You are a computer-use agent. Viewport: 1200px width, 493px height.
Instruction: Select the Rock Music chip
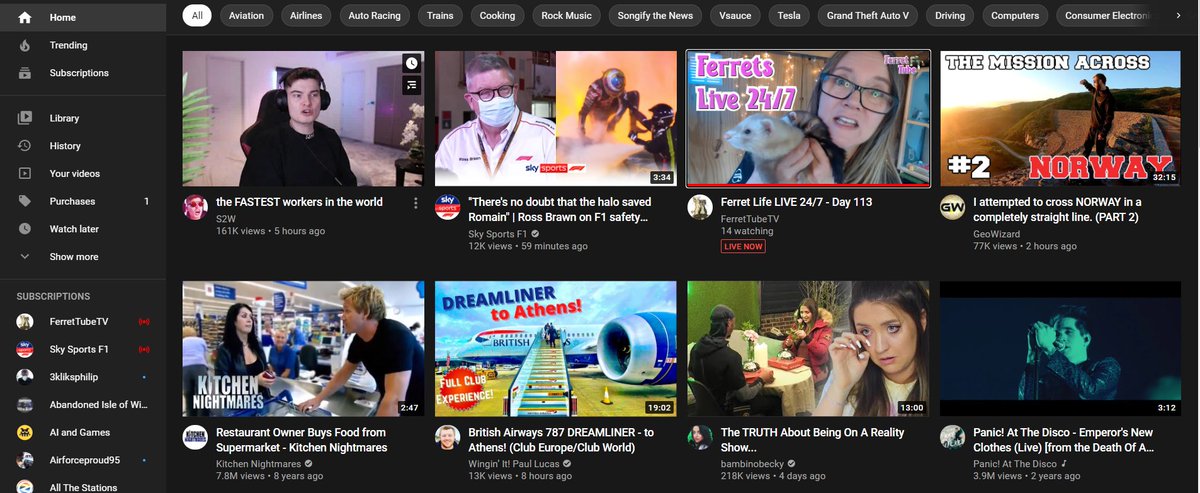(567, 16)
